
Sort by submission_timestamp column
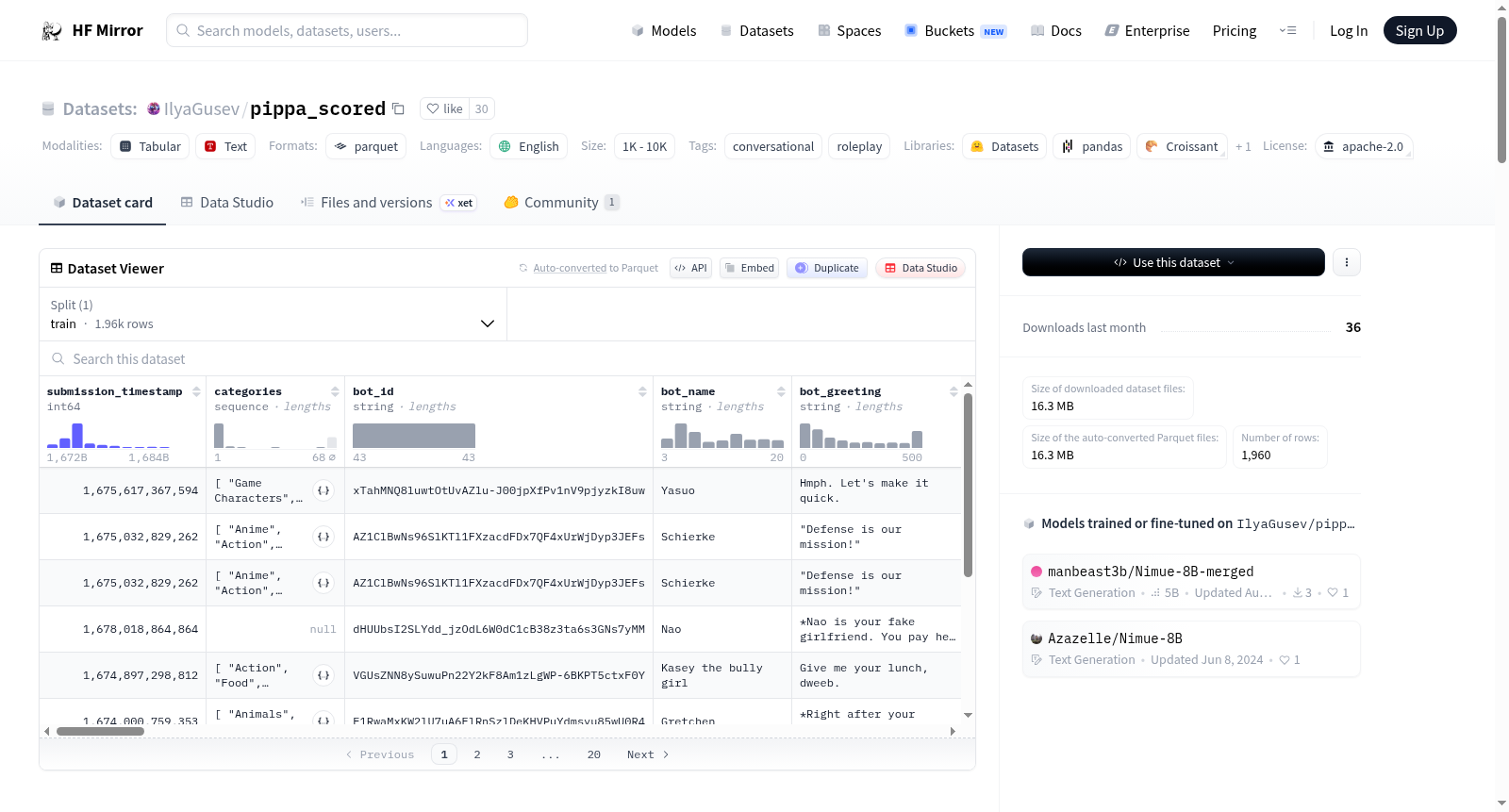pyautogui.click(x=196, y=391)
